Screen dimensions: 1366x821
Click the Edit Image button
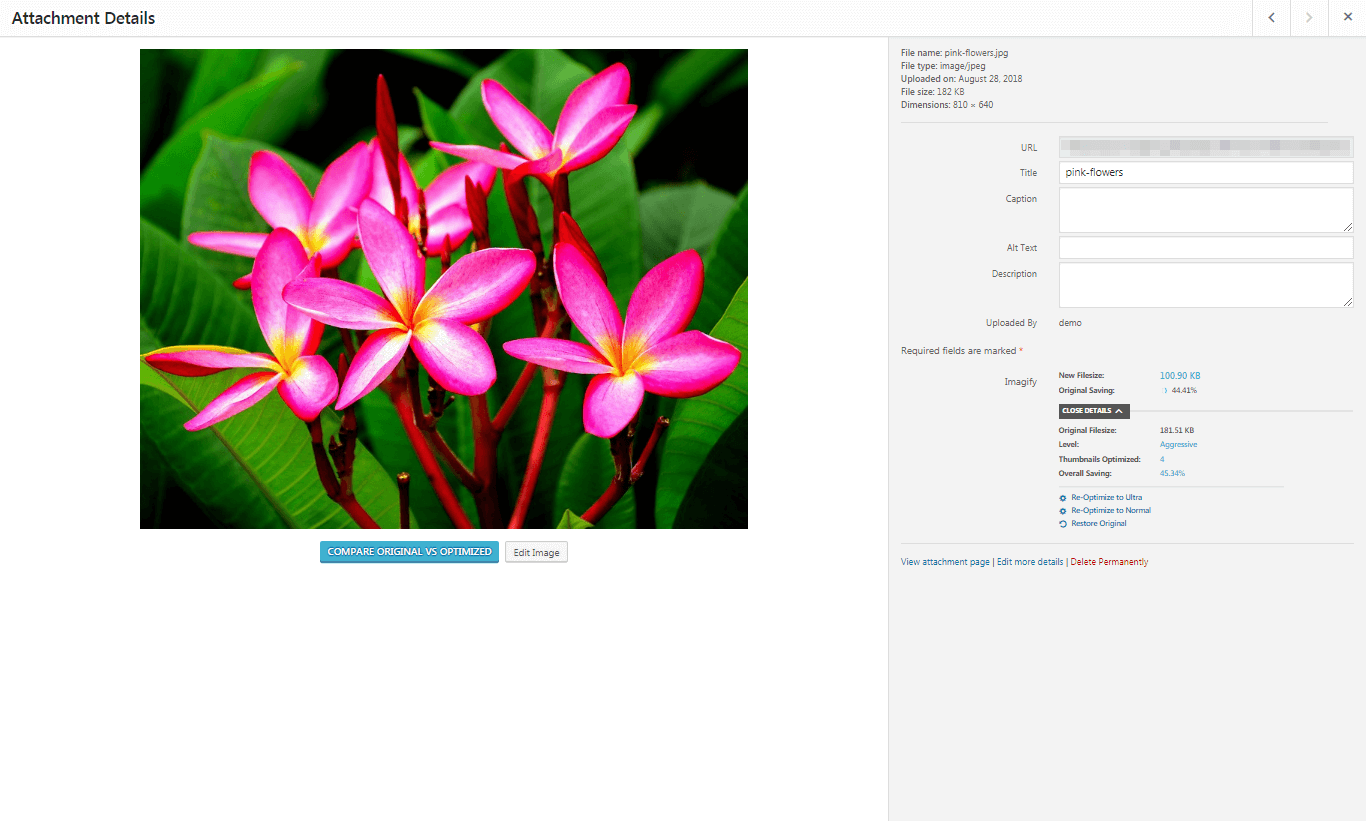pos(536,551)
